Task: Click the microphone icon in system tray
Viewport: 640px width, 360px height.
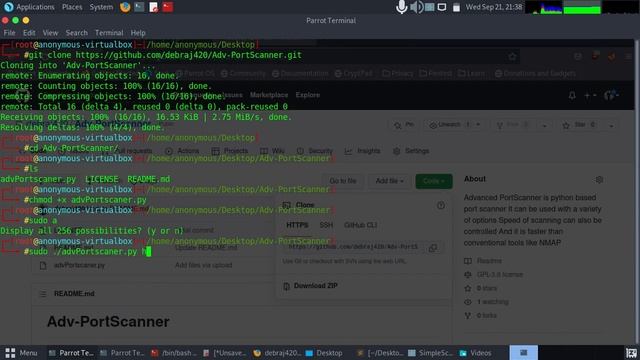Action: [401, 7]
